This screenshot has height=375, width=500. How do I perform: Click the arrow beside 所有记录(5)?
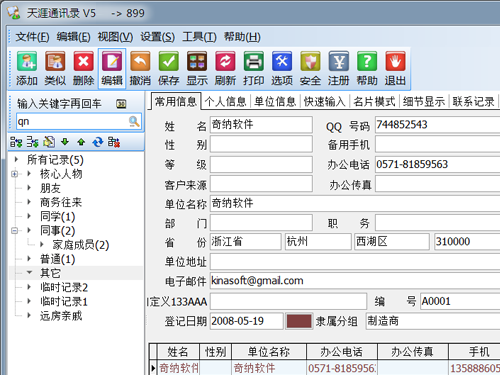(x=16, y=159)
